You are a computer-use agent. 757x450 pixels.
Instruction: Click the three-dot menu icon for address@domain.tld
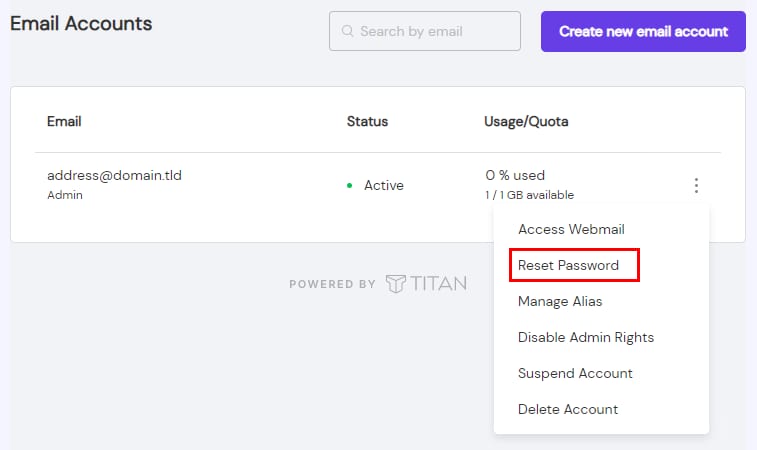click(x=696, y=185)
